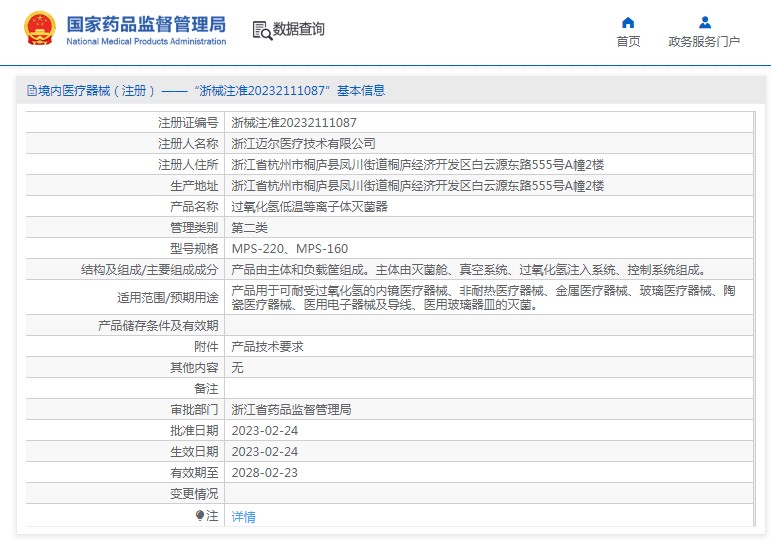Click the 注册证编号 label

(188, 122)
